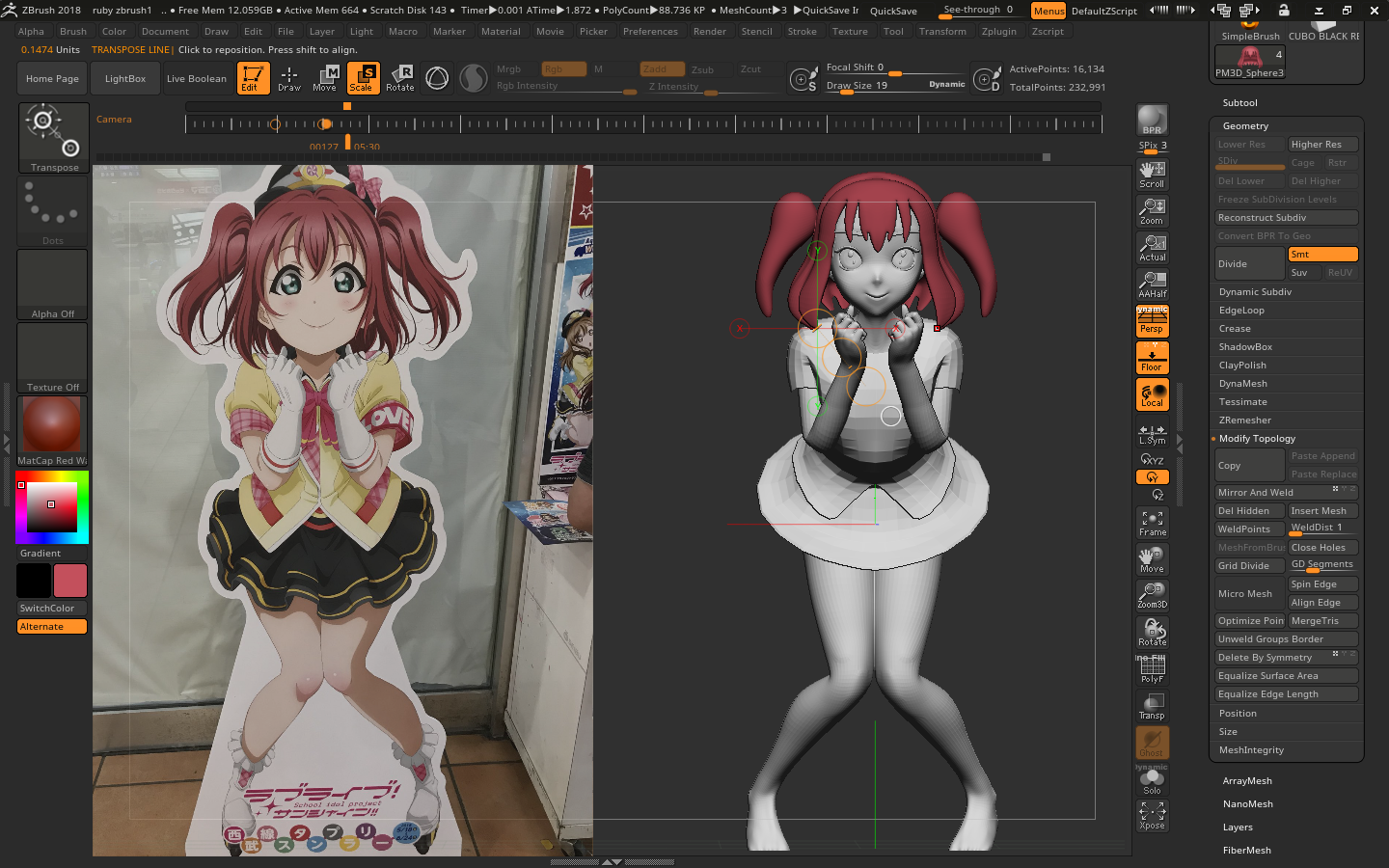Open the Alpha menu
The width and height of the screenshot is (1389, 868).
[x=31, y=32]
